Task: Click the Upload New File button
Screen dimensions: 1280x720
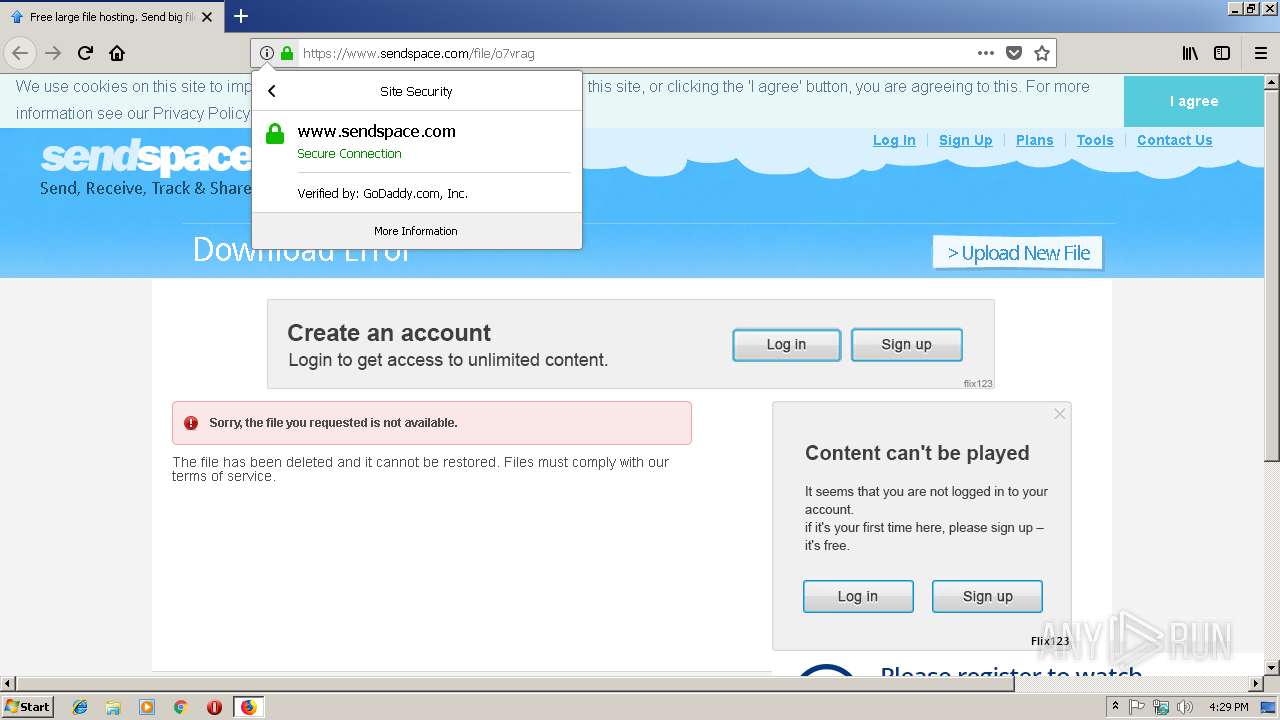Action: click(x=1018, y=253)
